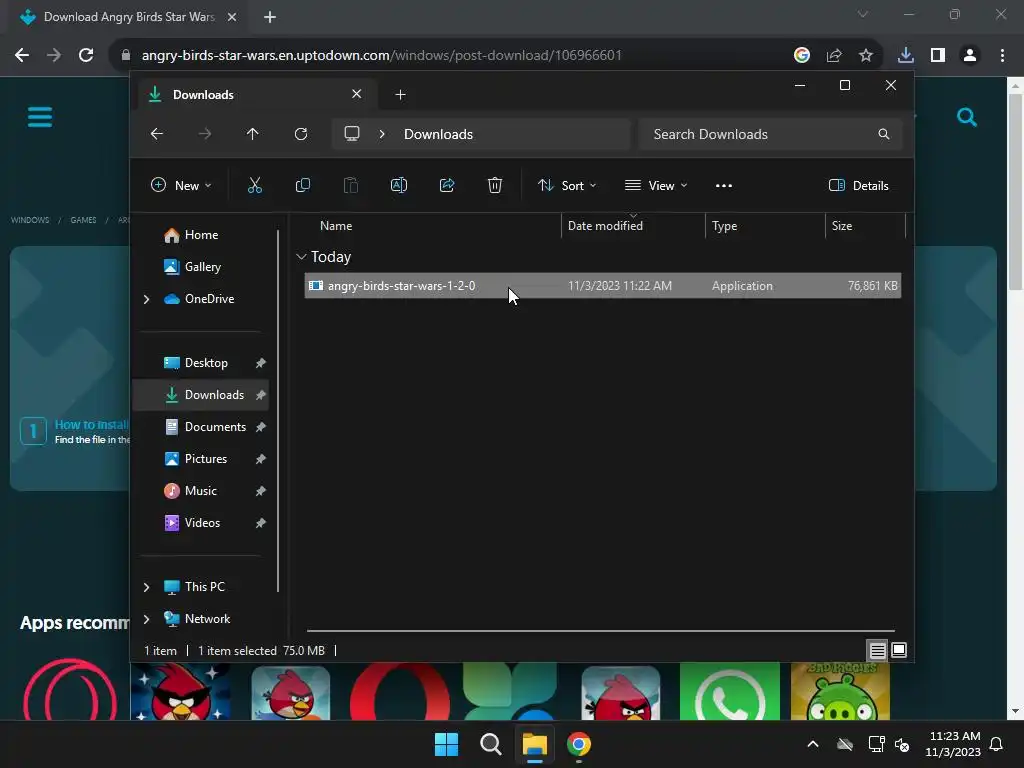
Task: Click the PC icon in address bar
Action: click(352, 134)
